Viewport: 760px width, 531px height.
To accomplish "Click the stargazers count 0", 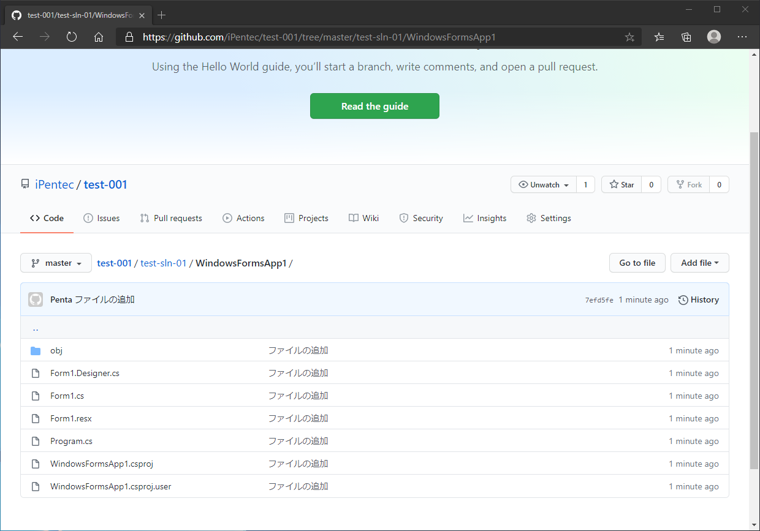I will [651, 185].
